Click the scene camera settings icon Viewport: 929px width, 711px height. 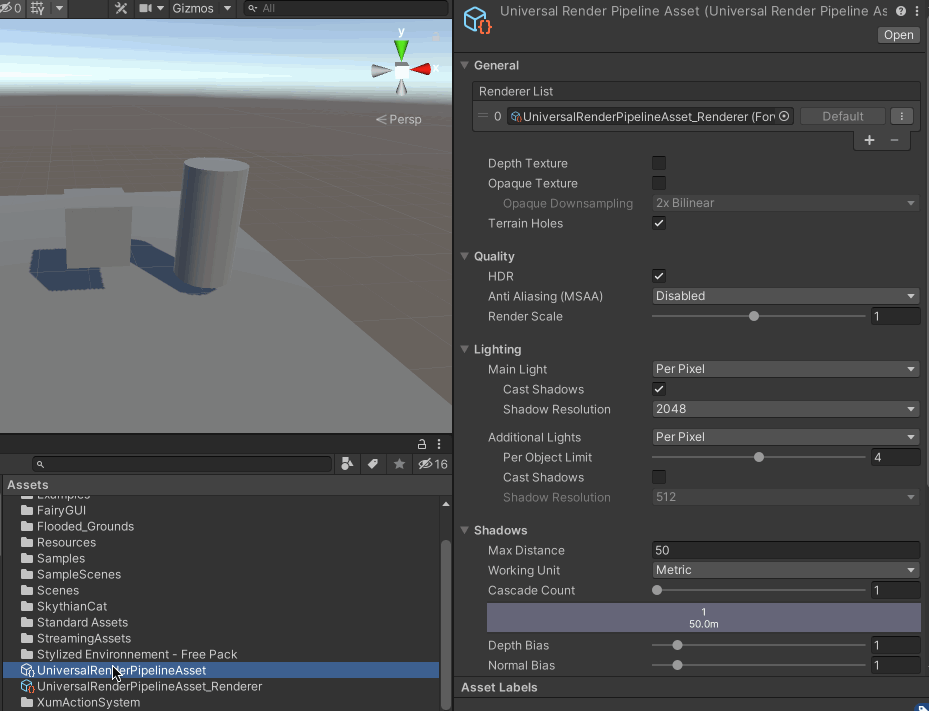[x=148, y=8]
